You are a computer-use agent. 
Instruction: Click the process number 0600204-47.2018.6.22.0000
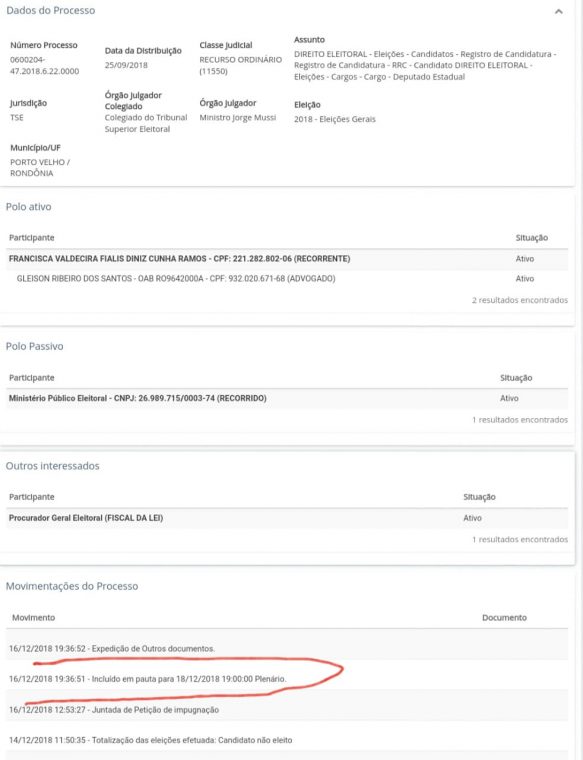pos(45,65)
